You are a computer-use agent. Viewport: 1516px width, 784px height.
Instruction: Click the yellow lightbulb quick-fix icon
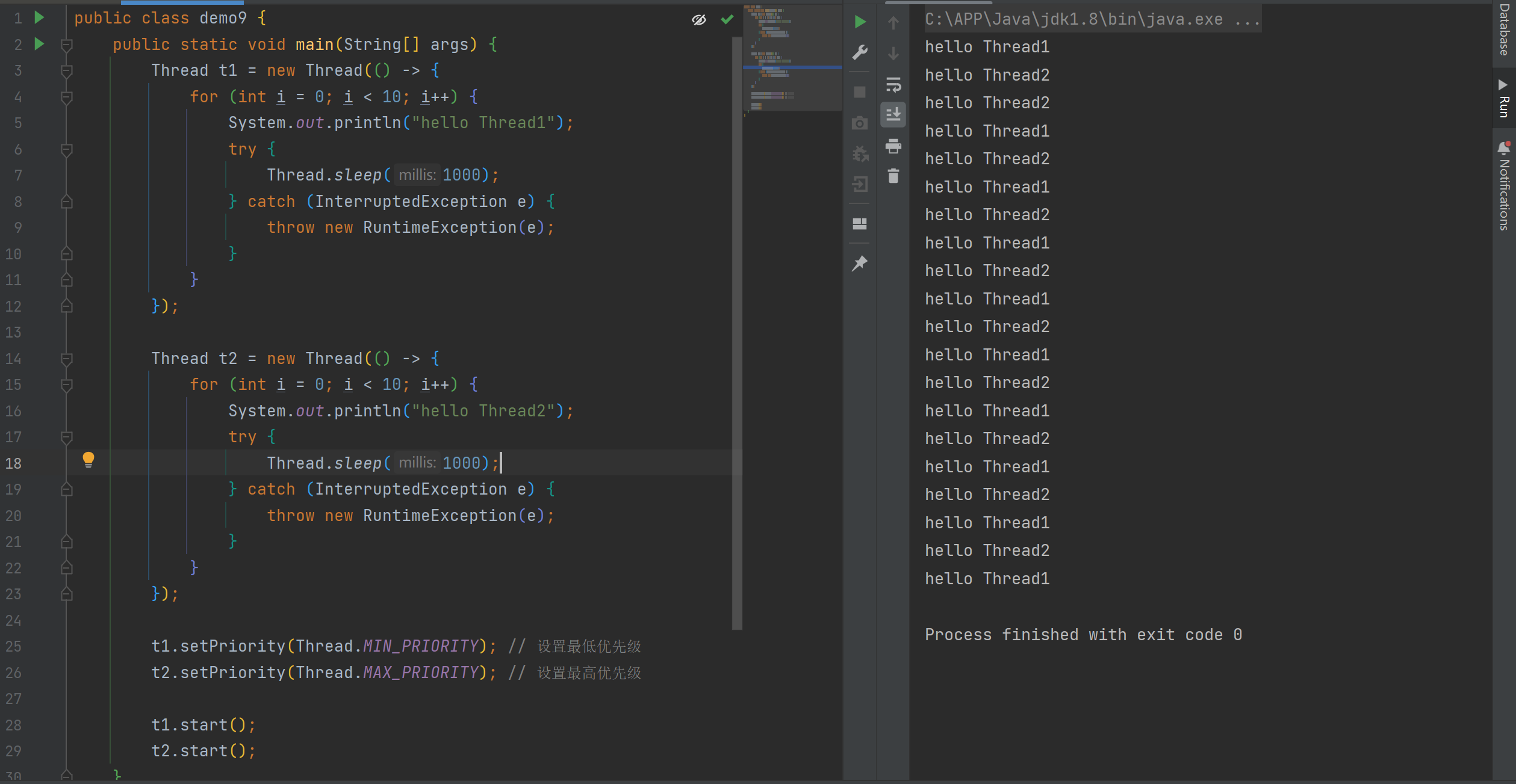click(x=89, y=460)
